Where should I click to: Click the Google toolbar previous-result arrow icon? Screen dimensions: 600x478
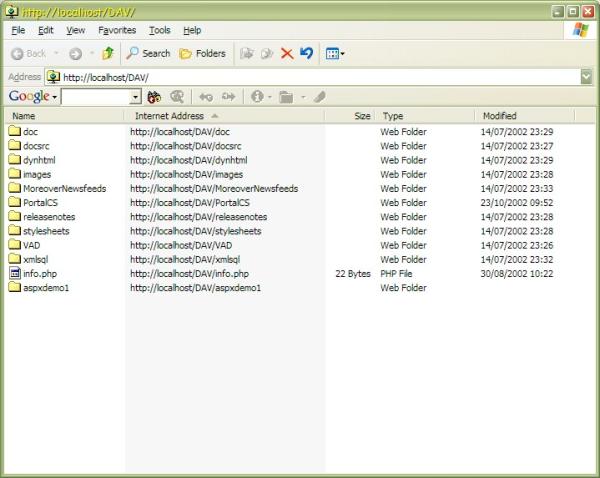coord(206,97)
